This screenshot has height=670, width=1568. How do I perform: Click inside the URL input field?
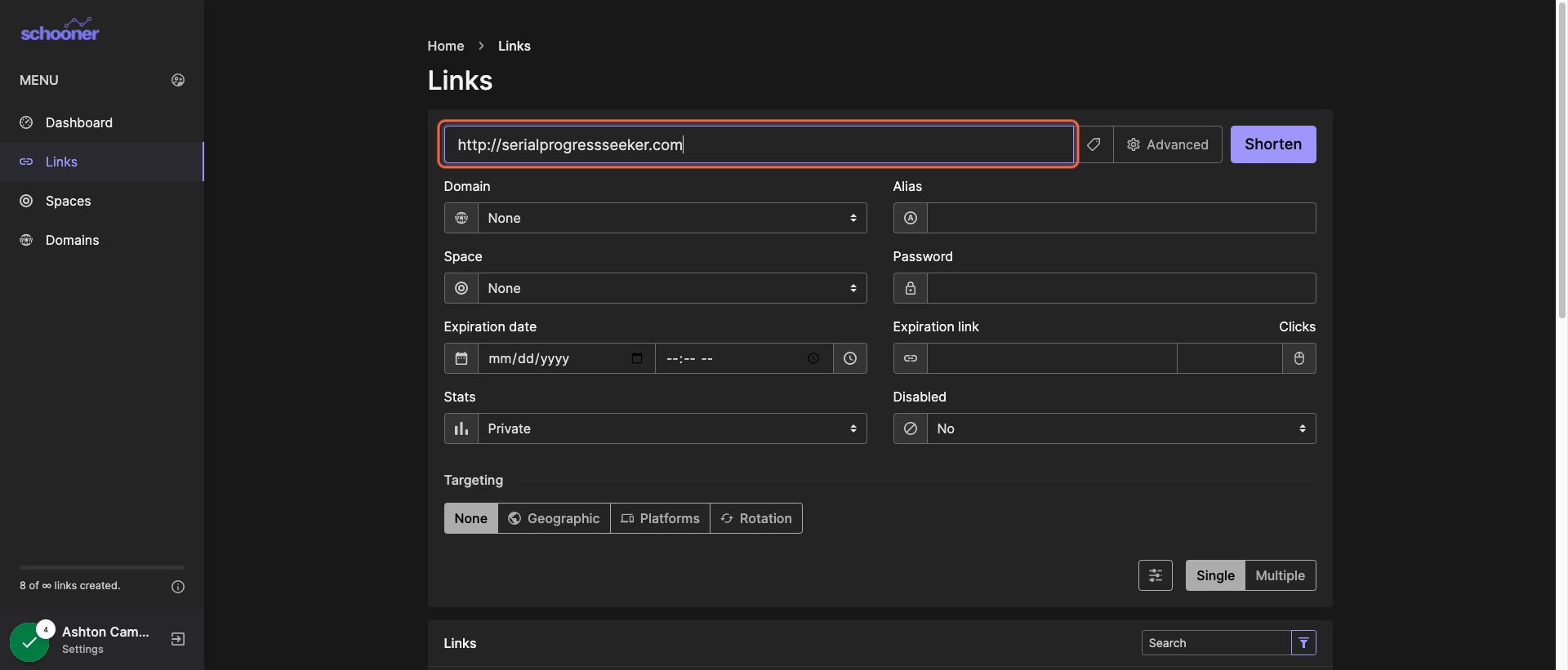pos(759,144)
